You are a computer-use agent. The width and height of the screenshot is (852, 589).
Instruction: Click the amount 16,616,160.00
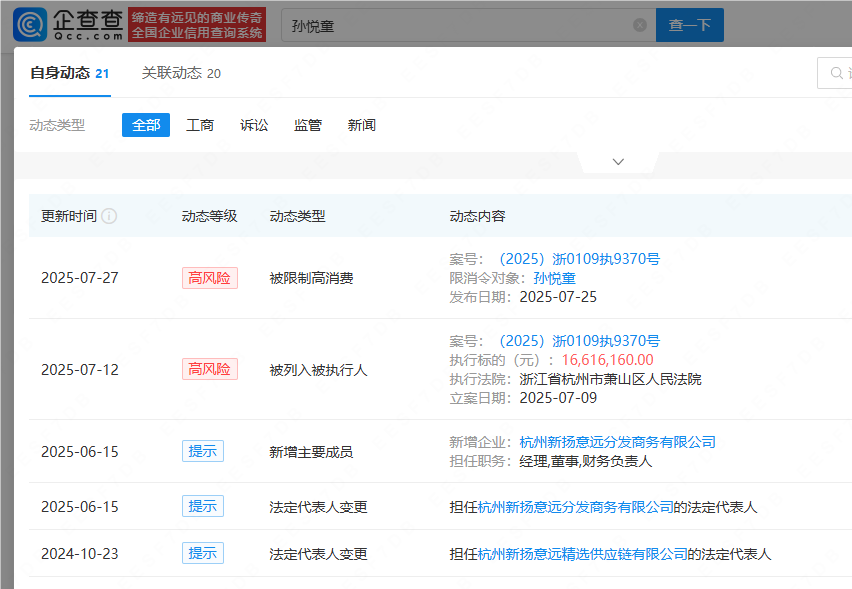607,360
